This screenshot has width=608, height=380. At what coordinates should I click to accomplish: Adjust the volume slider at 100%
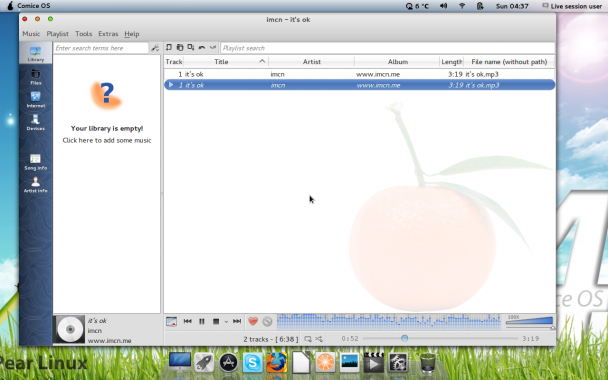529,321
